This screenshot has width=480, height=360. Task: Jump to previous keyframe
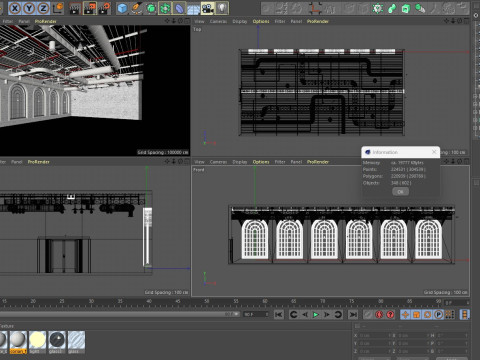click(x=293, y=314)
